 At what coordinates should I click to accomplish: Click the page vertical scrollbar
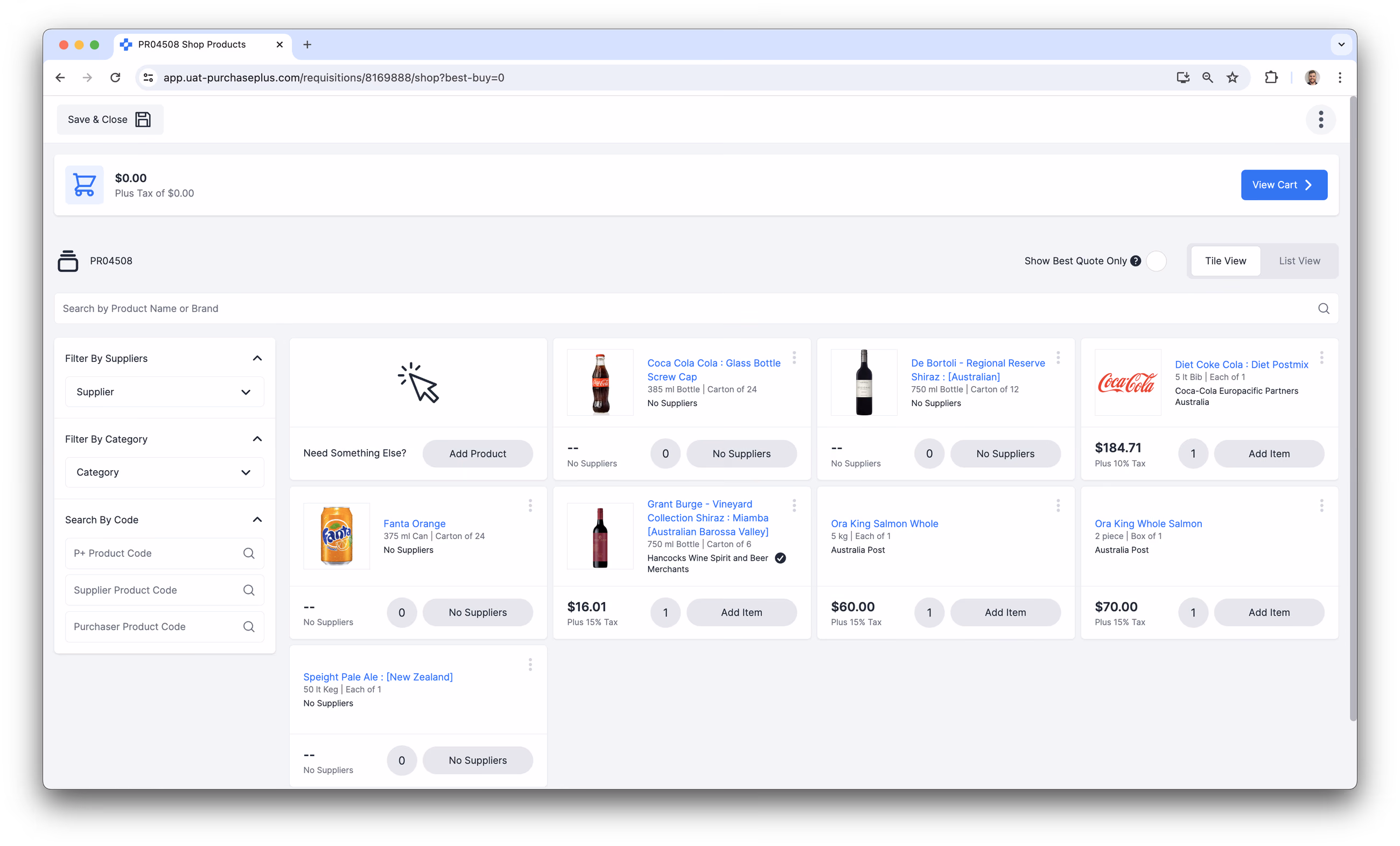click(1352, 409)
